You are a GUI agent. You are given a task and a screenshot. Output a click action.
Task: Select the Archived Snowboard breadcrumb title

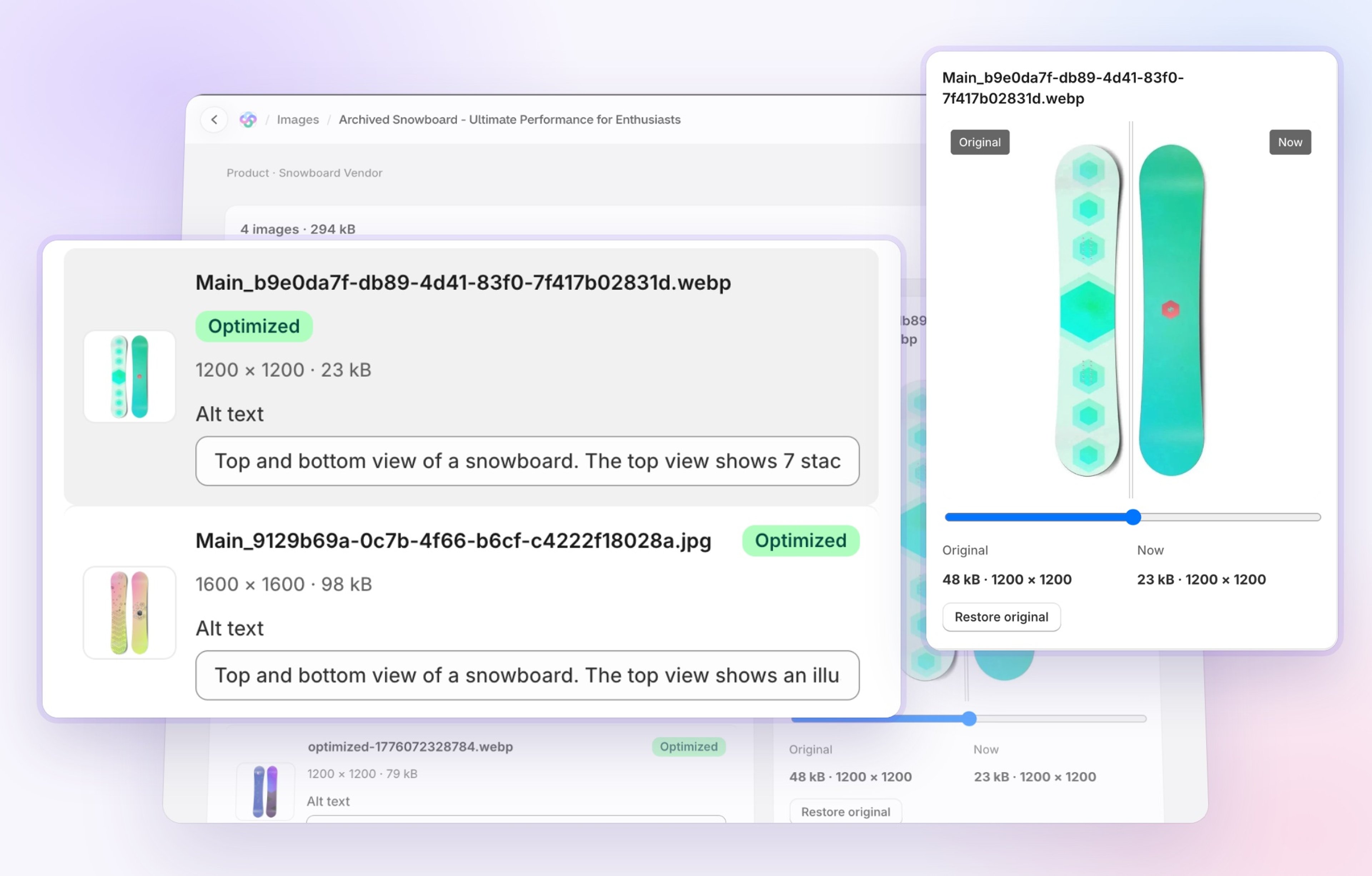pyautogui.click(x=509, y=120)
